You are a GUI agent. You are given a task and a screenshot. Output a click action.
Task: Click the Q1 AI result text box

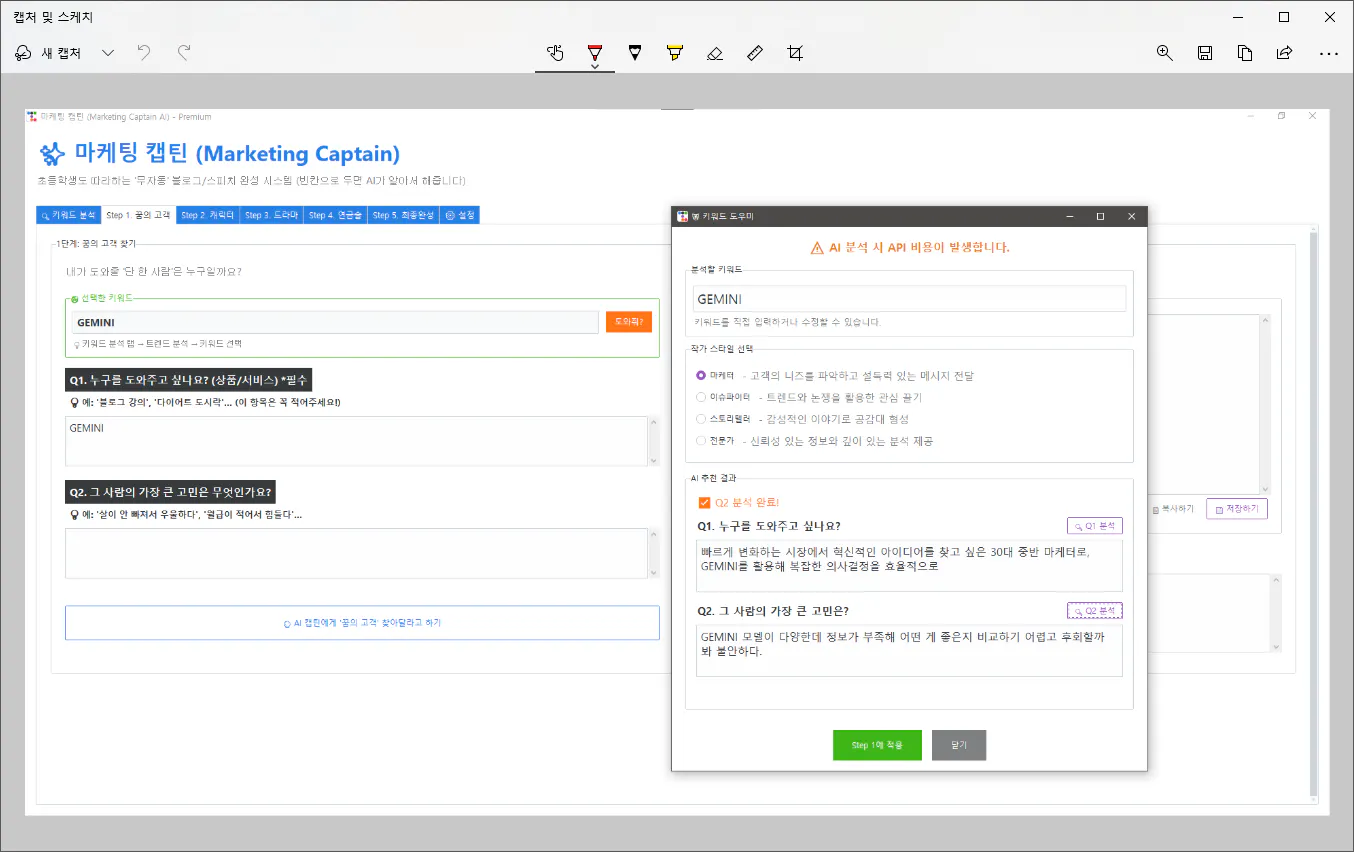click(909, 566)
